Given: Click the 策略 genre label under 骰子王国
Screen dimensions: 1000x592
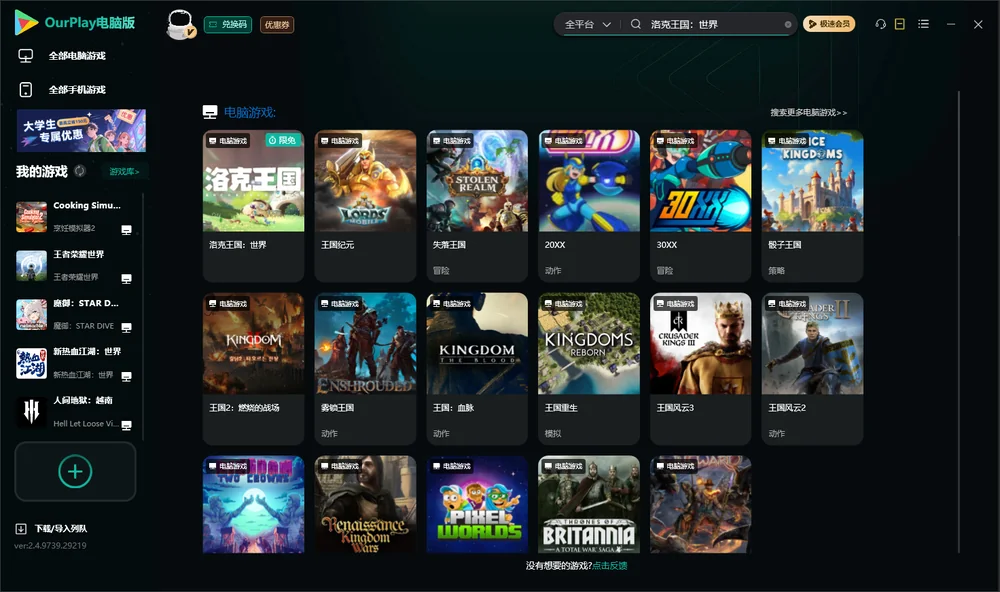Looking at the screenshot, I should tap(776, 270).
